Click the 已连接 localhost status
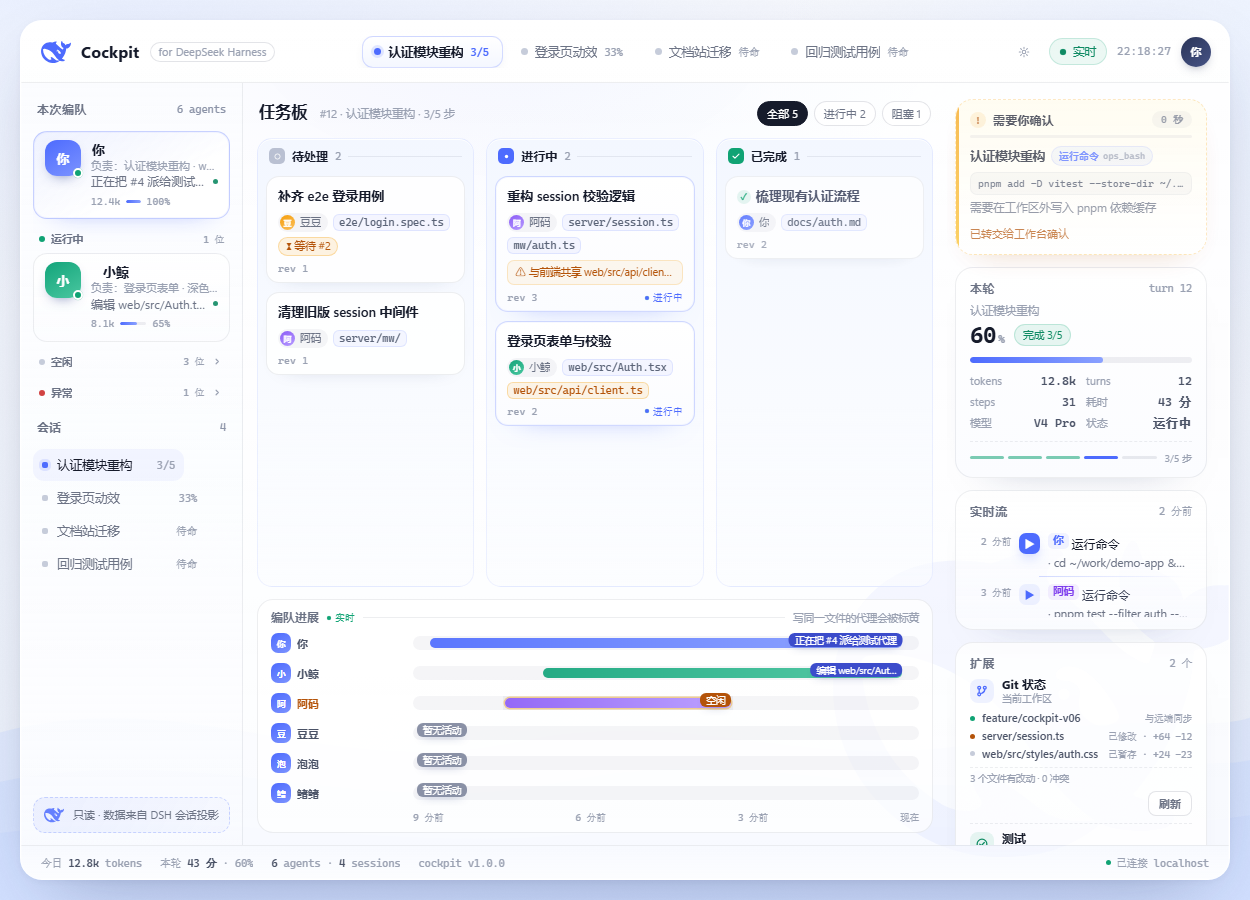The image size is (1250, 900). pos(1157,863)
